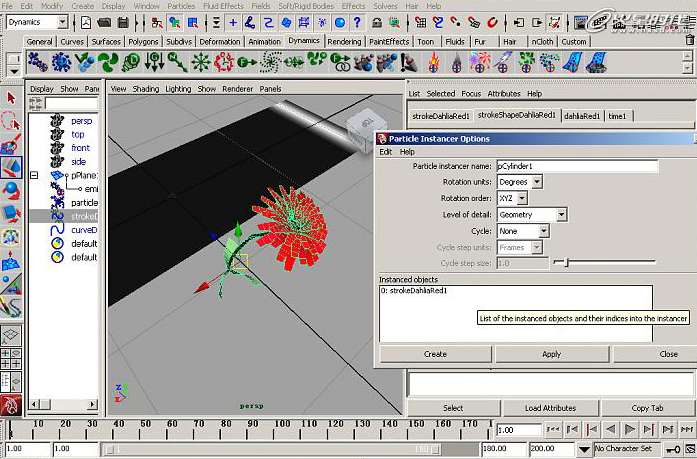Switch to the PaintEffects shelf tab
Screen dimensions: 697x459
point(388,42)
